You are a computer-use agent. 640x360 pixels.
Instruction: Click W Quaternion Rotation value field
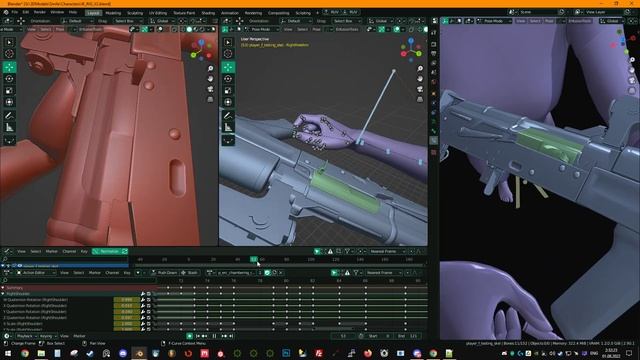pos(127,300)
